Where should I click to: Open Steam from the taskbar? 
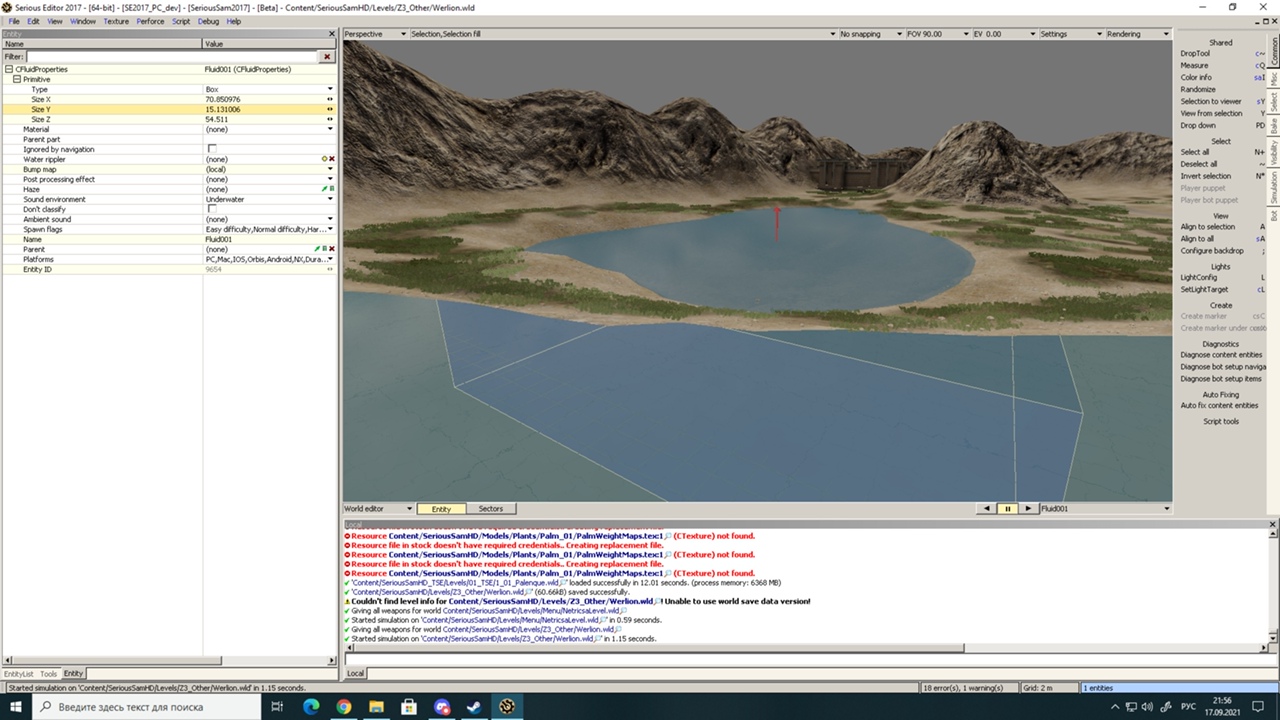474,707
